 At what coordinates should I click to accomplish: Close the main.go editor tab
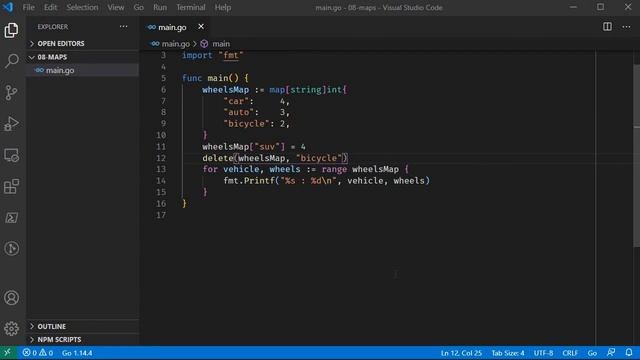[201, 27]
